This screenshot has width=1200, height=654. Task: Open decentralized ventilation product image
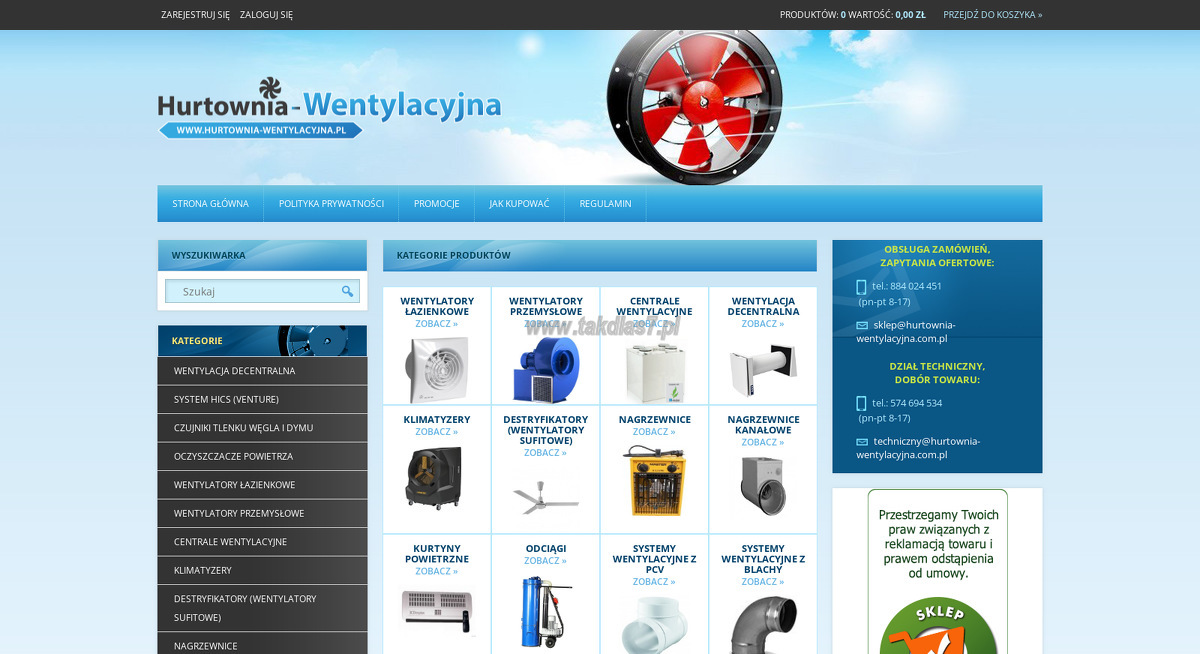(763, 370)
